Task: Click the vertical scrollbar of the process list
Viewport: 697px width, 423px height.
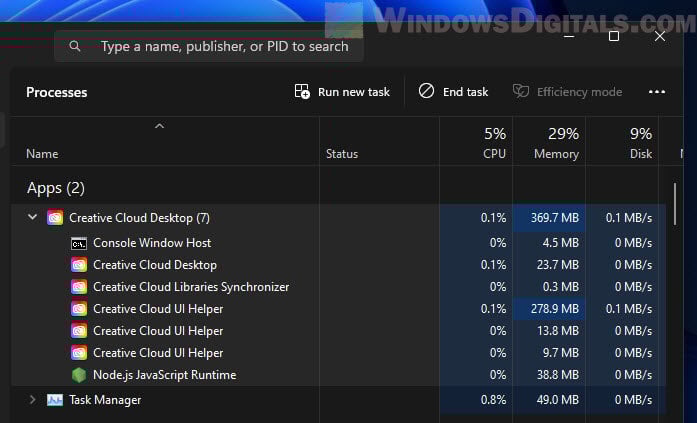Action: 675,204
